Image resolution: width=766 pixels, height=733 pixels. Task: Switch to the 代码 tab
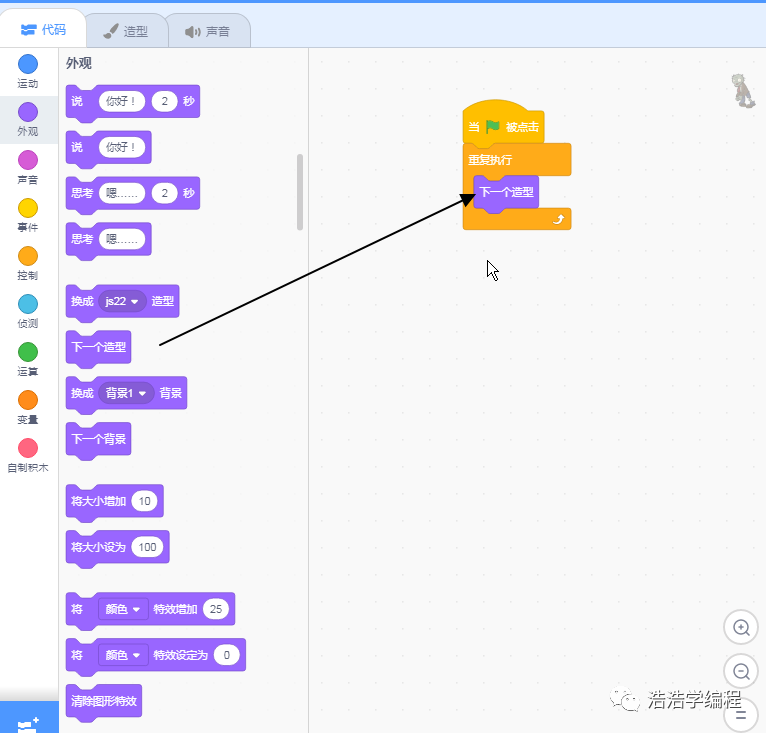click(43, 30)
